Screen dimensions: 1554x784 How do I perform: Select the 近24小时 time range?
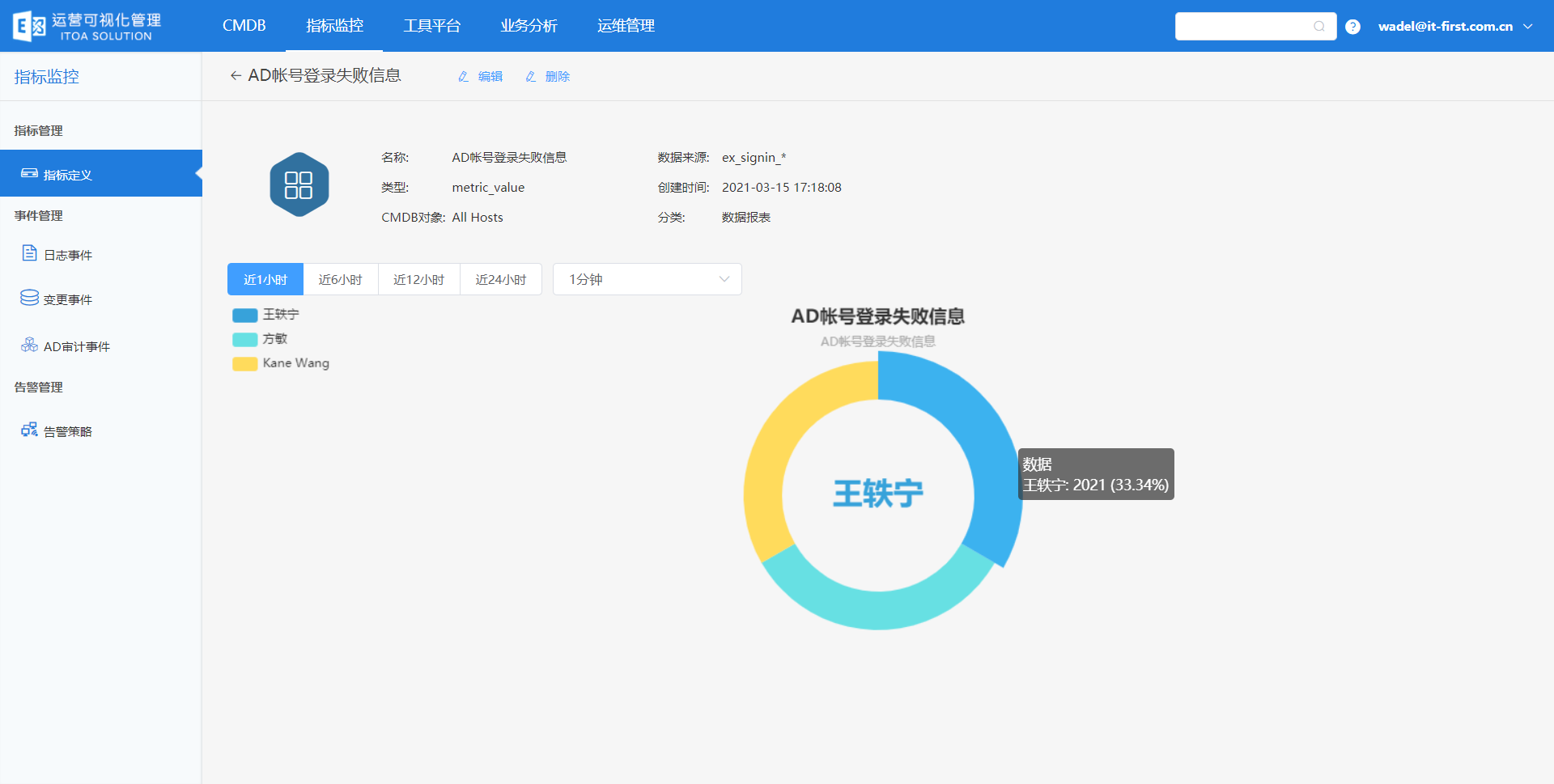501,279
